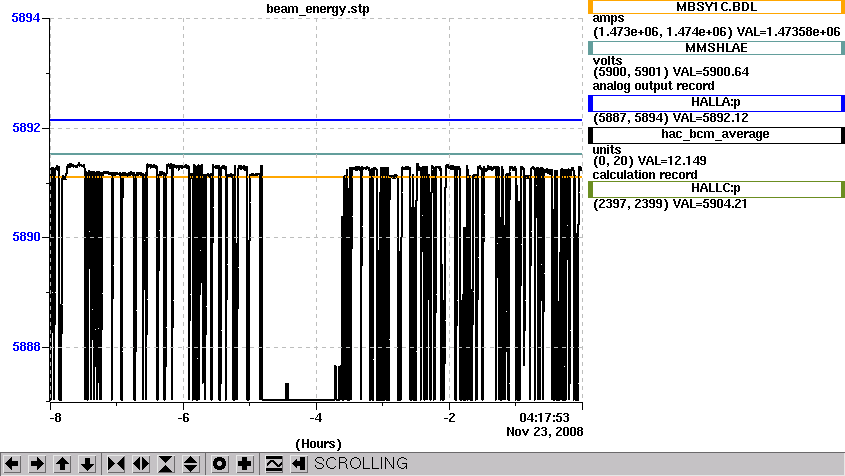Screen dimensions: 845x476
Task: Click the 'amps' units label
Action: tap(608, 19)
